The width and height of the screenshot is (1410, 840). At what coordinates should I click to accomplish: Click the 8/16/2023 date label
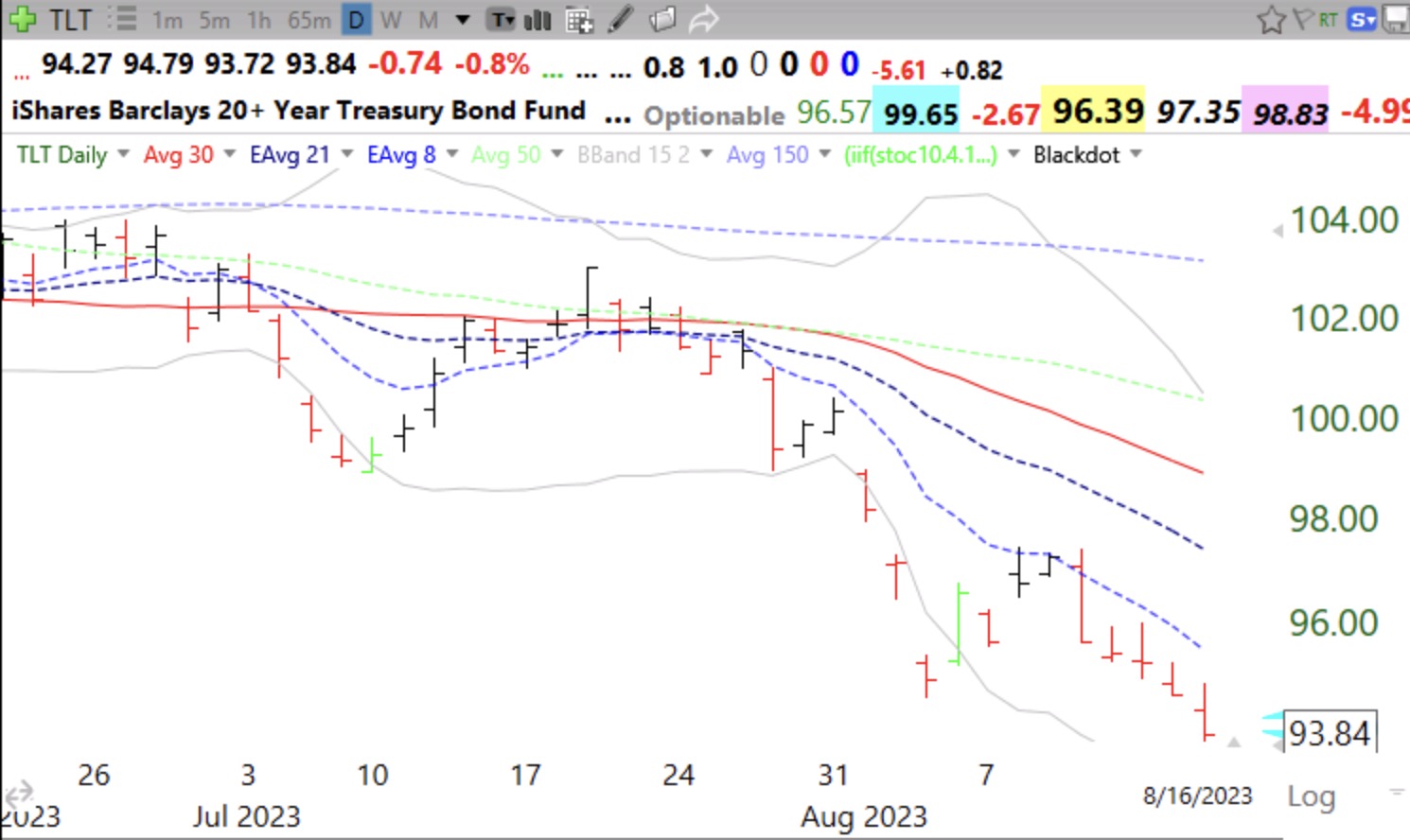click(1197, 796)
